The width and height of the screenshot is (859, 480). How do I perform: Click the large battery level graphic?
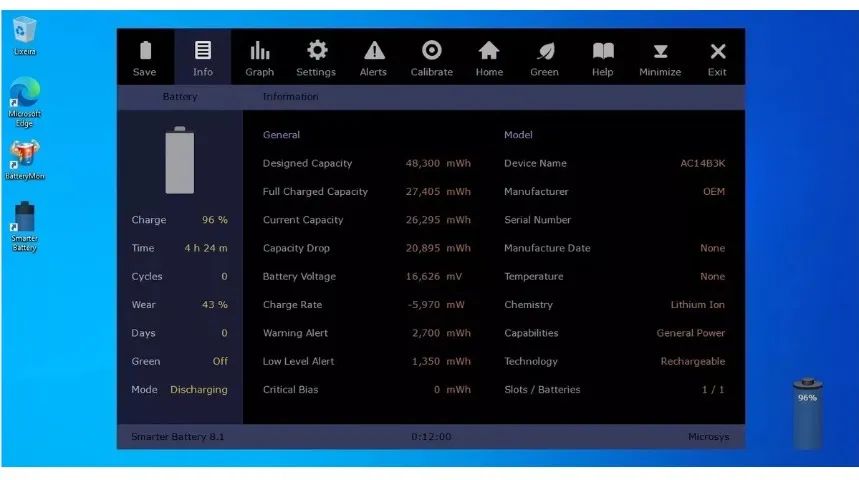[180, 160]
